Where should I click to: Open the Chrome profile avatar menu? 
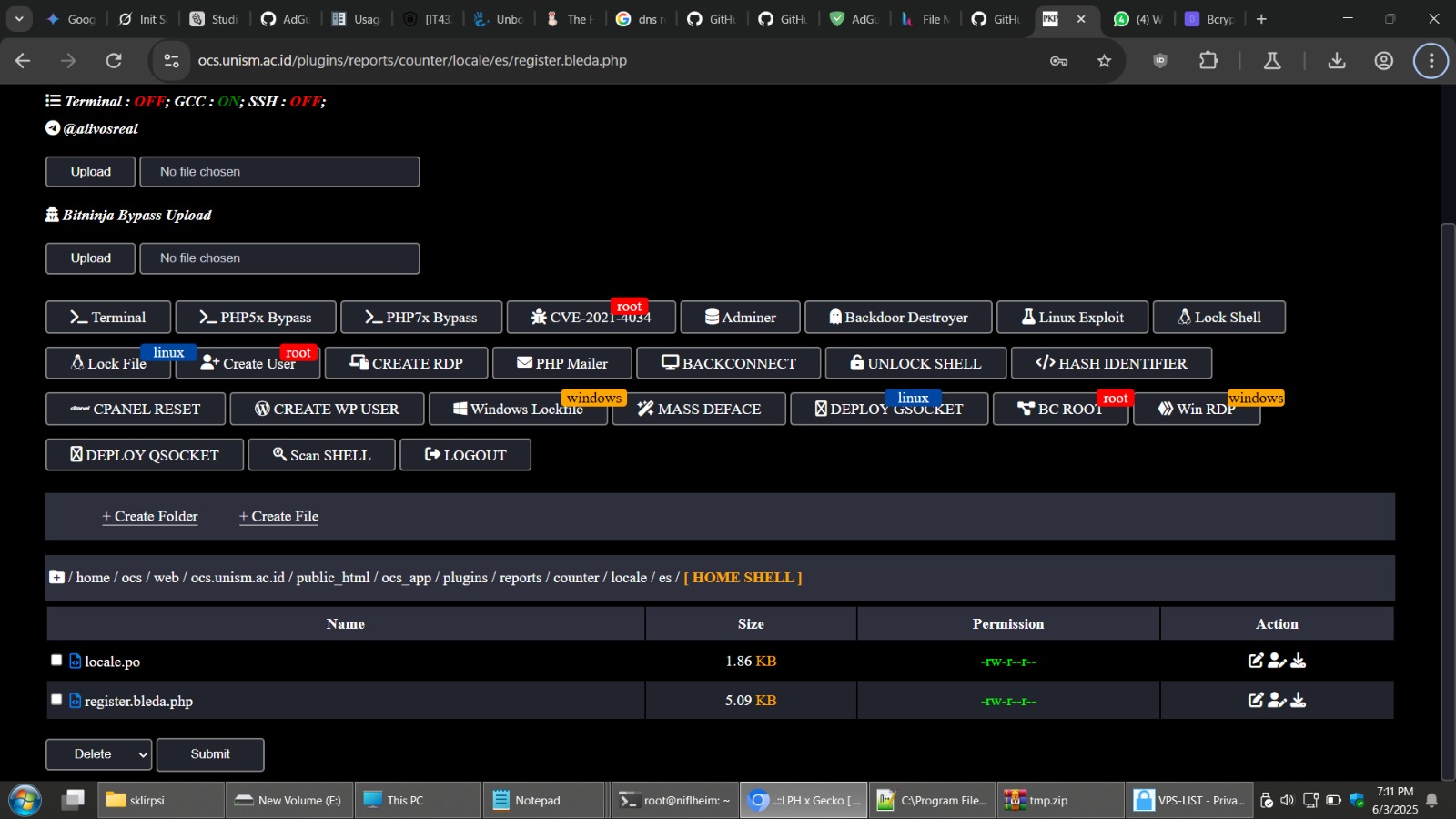pos(1383,61)
